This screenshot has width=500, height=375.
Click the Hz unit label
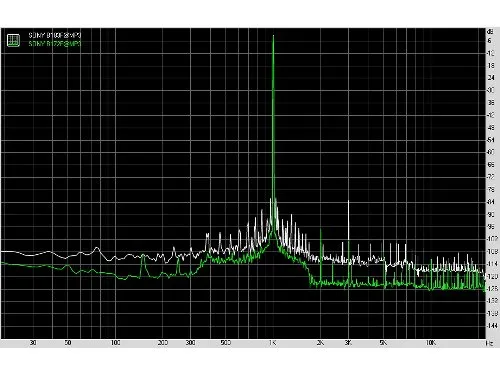pyautogui.click(x=490, y=343)
